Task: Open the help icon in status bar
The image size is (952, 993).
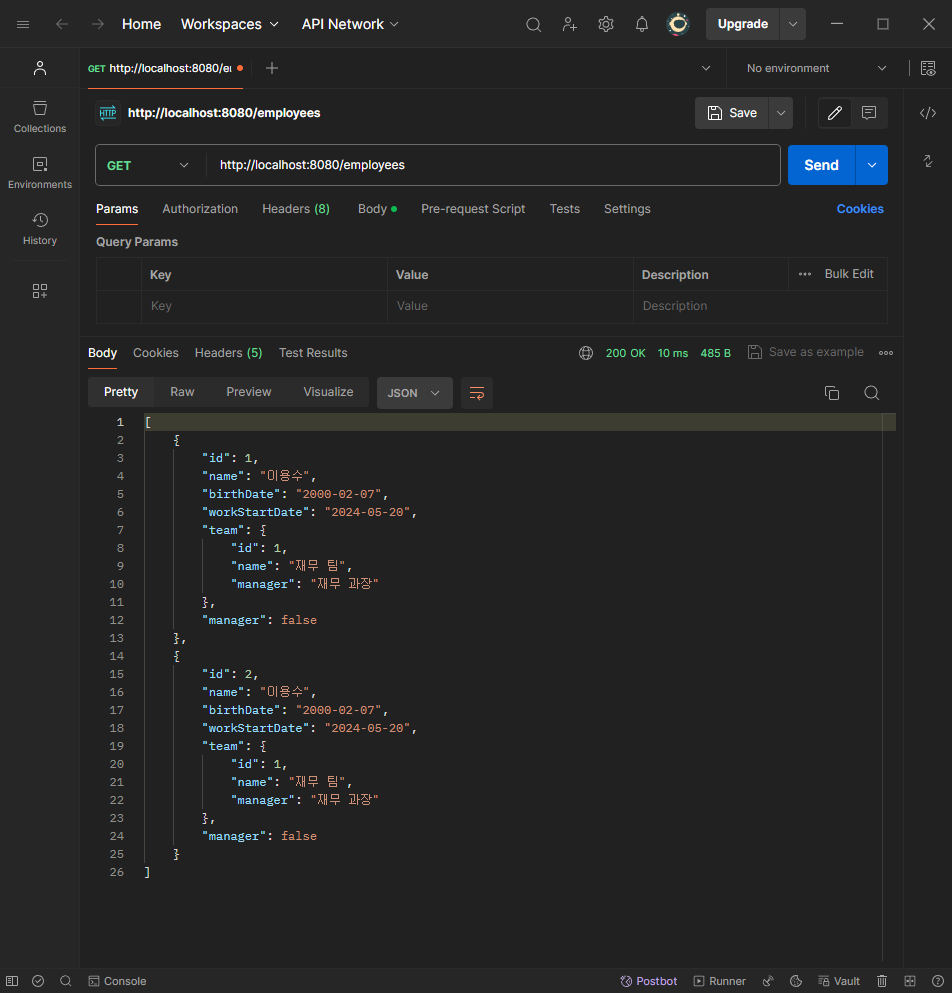Action: coord(938,981)
